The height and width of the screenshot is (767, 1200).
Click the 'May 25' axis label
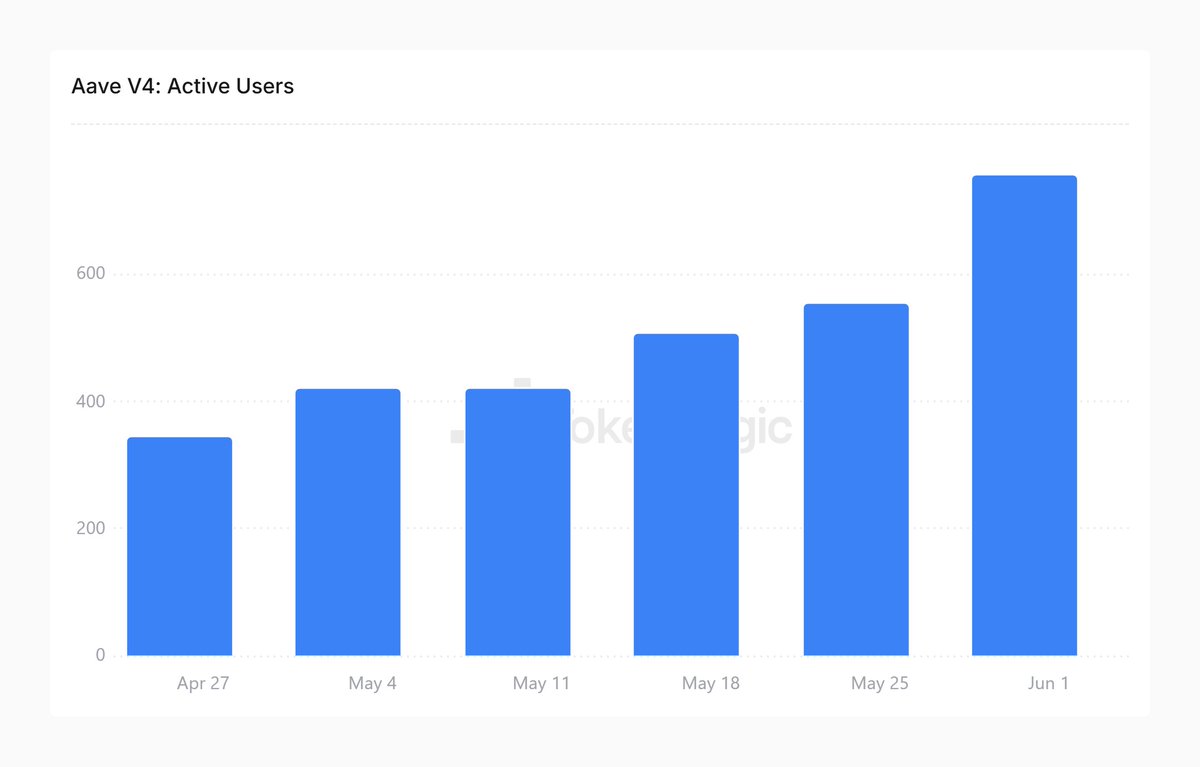point(880,684)
